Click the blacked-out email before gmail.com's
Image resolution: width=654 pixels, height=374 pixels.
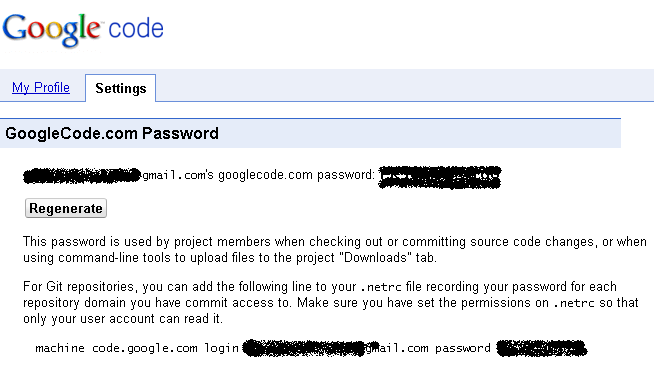[x=82, y=176]
